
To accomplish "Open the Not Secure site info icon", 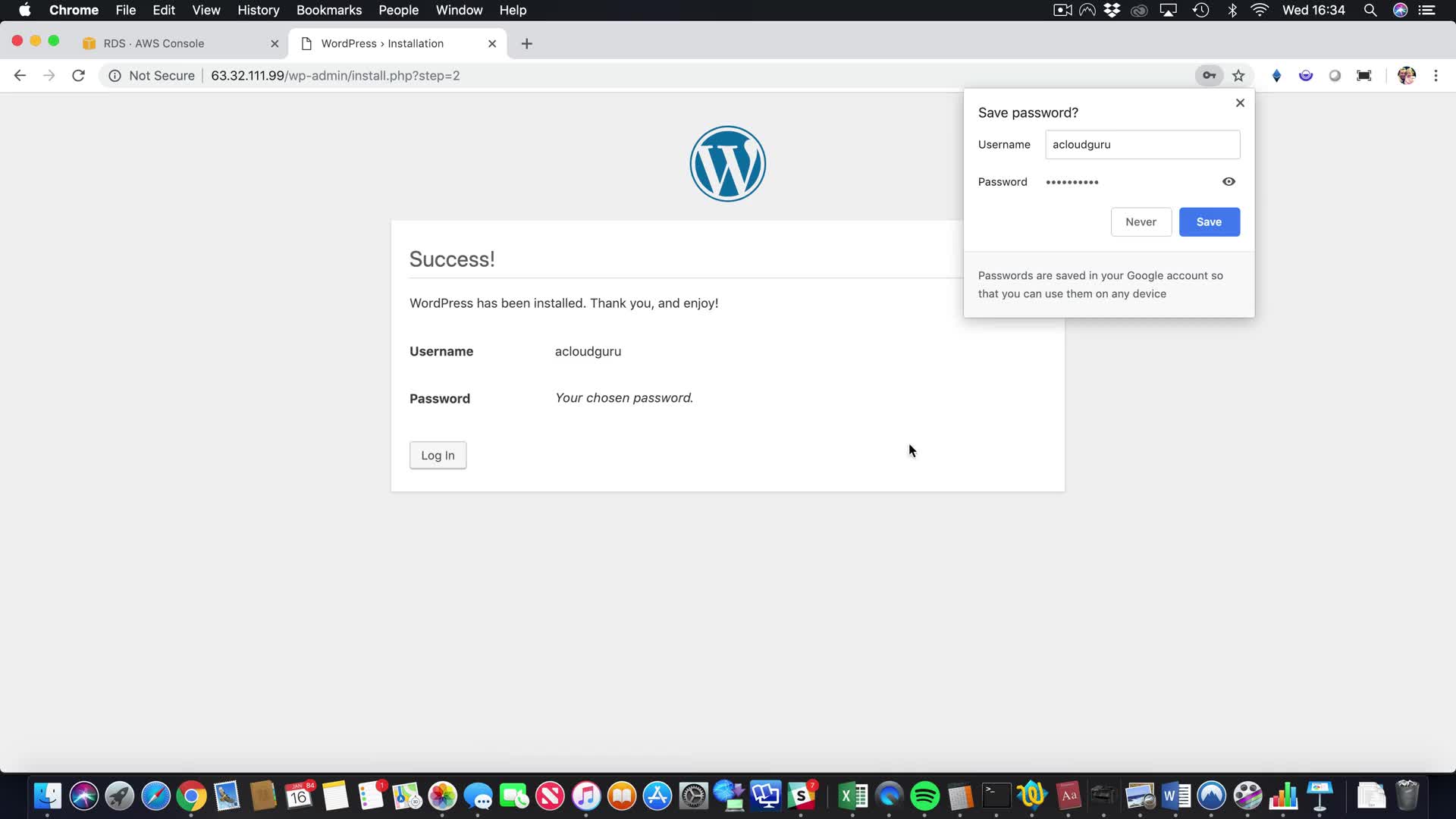I will [115, 76].
